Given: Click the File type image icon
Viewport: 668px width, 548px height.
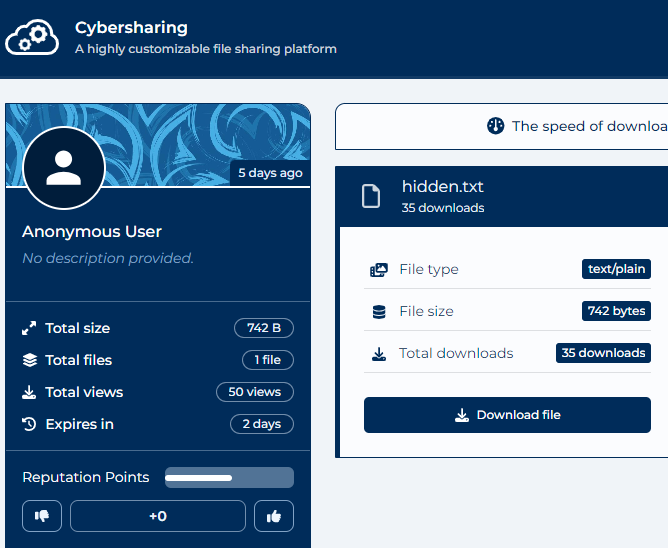Looking at the screenshot, I should coord(379,270).
